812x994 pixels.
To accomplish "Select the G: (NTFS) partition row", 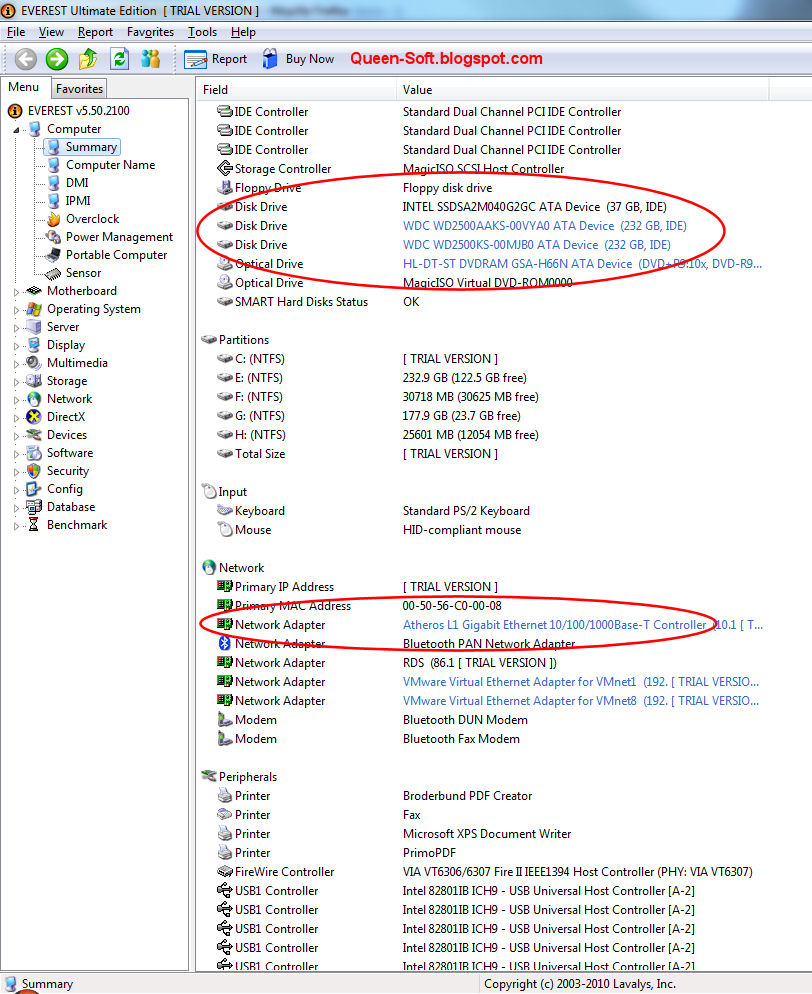I will tap(482, 416).
